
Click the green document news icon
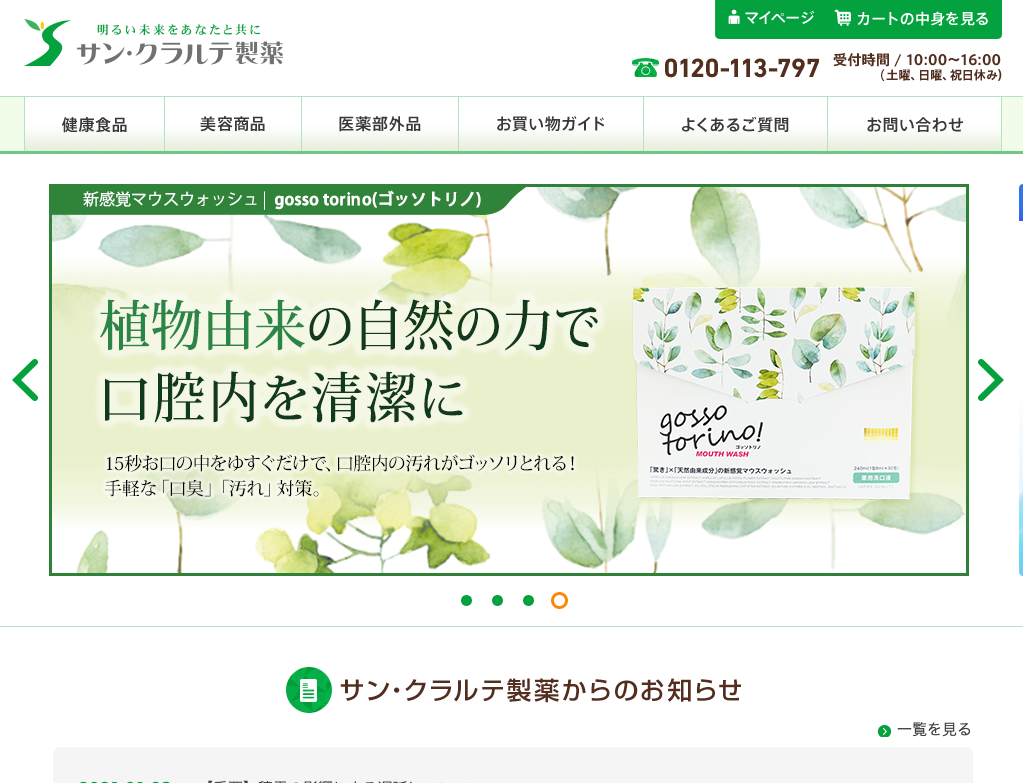(309, 690)
